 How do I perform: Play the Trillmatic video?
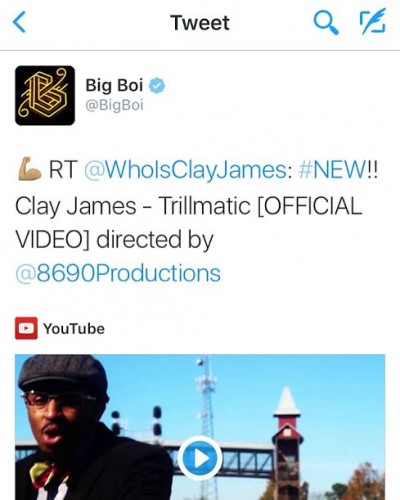(200, 458)
